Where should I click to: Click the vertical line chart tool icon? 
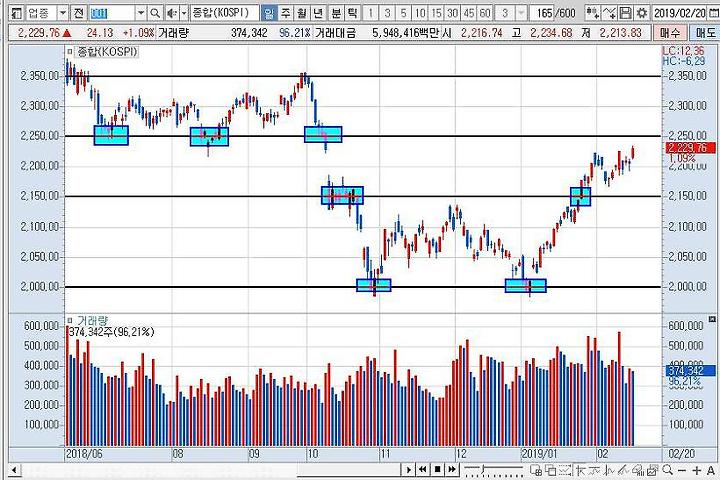tap(610, 470)
